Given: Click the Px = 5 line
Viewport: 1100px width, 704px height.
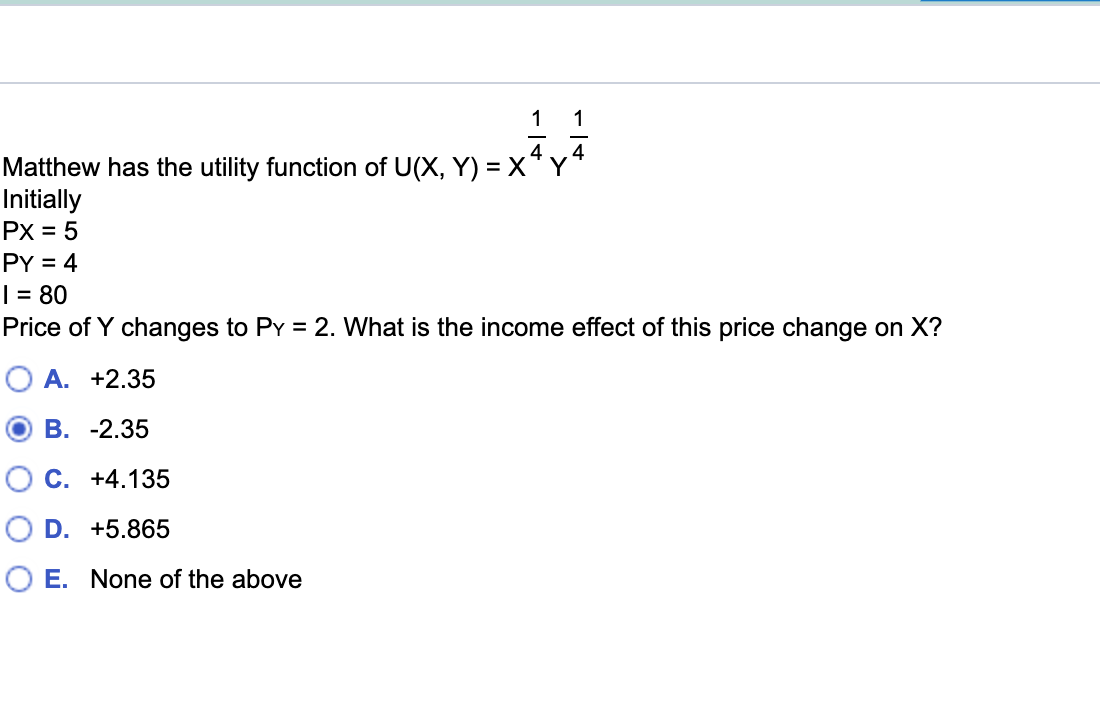Looking at the screenshot, I should (38, 231).
